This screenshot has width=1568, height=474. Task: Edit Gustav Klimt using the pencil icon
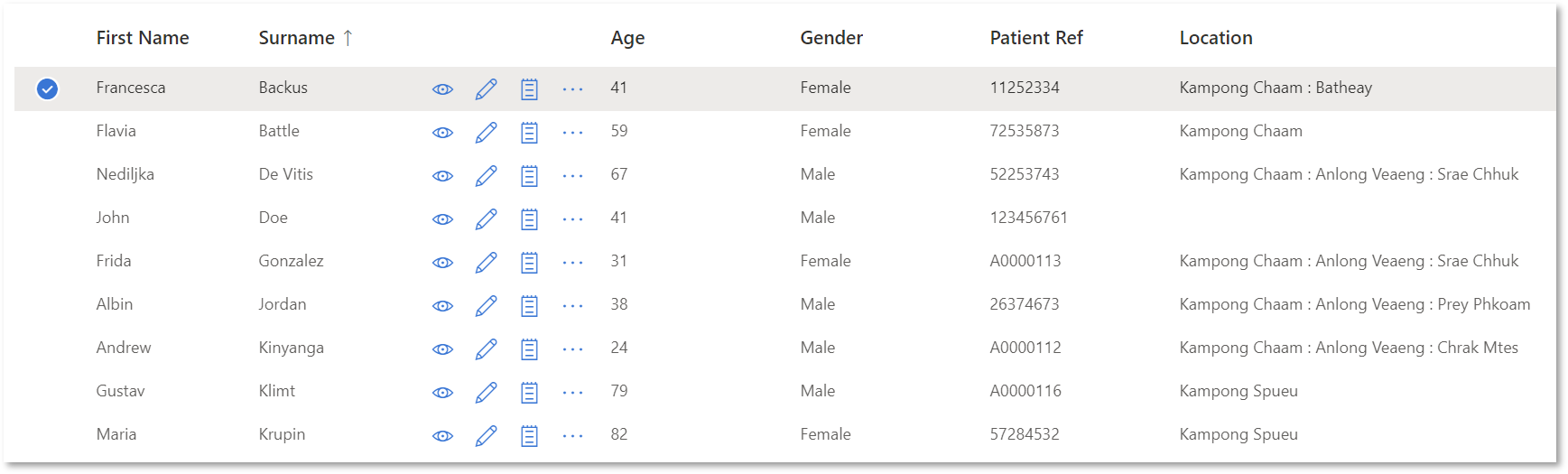[486, 392]
